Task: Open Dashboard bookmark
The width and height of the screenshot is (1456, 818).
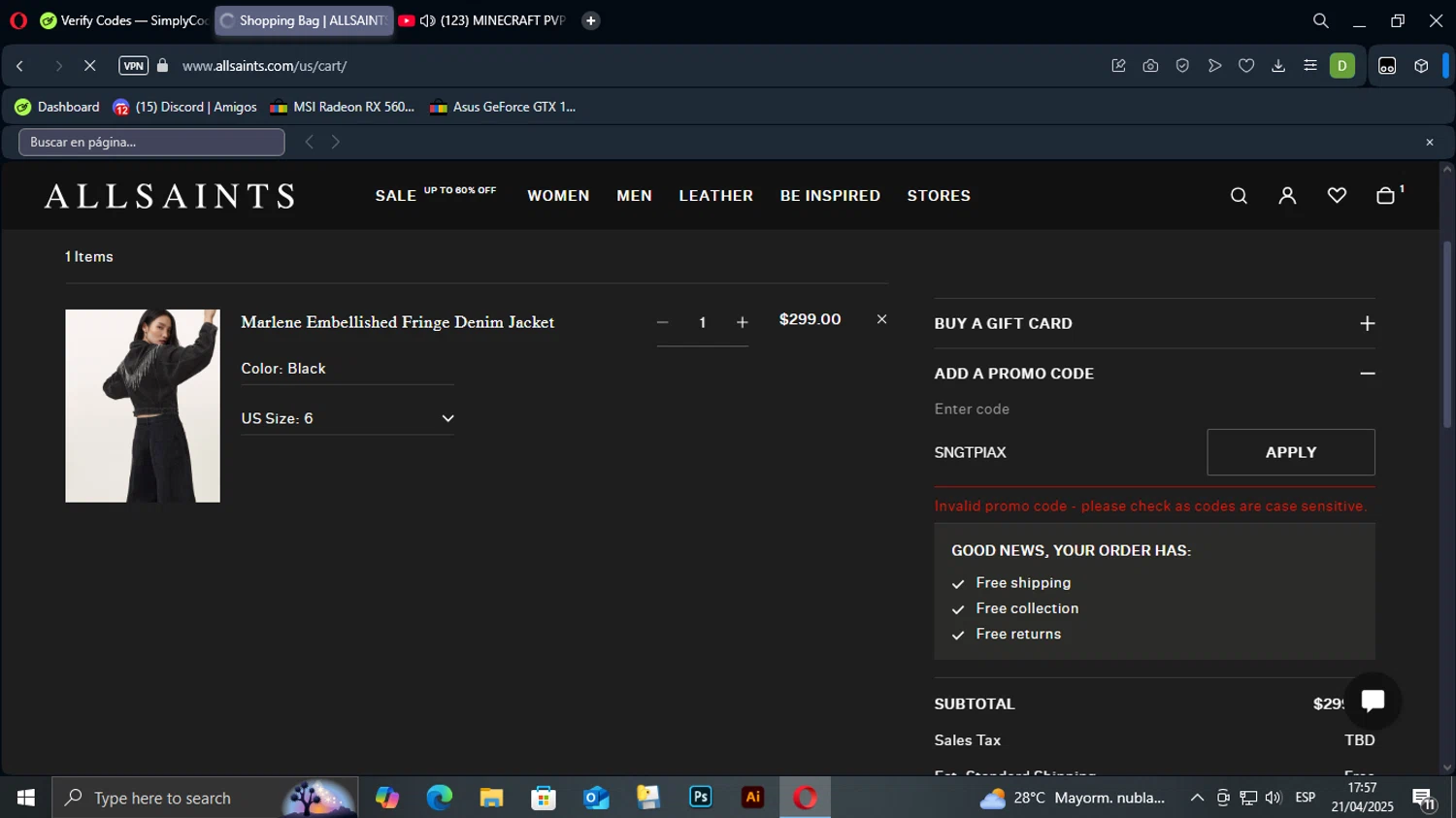Action: coord(57,107)
